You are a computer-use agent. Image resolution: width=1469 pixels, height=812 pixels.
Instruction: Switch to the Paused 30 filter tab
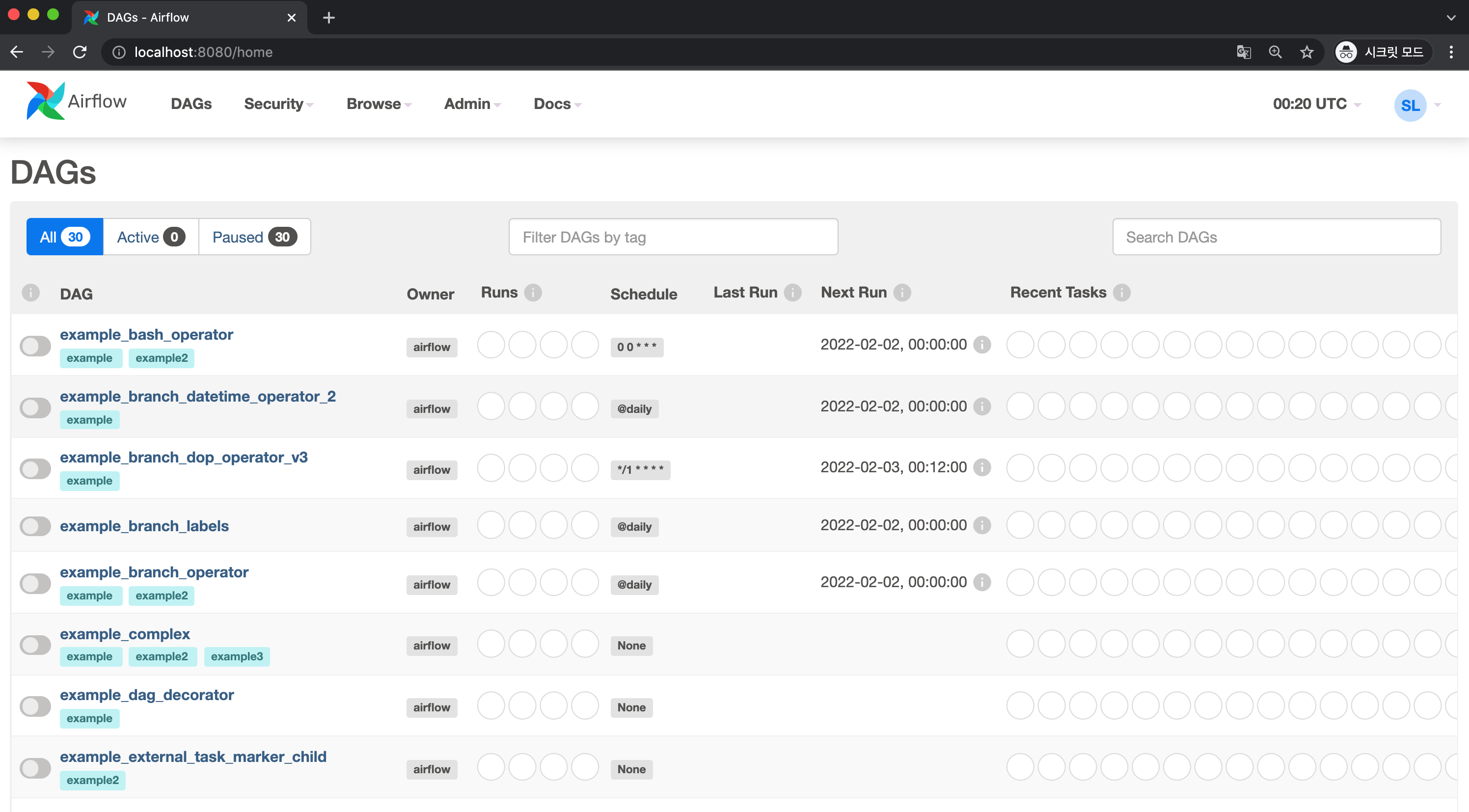(x=254, y=237)
